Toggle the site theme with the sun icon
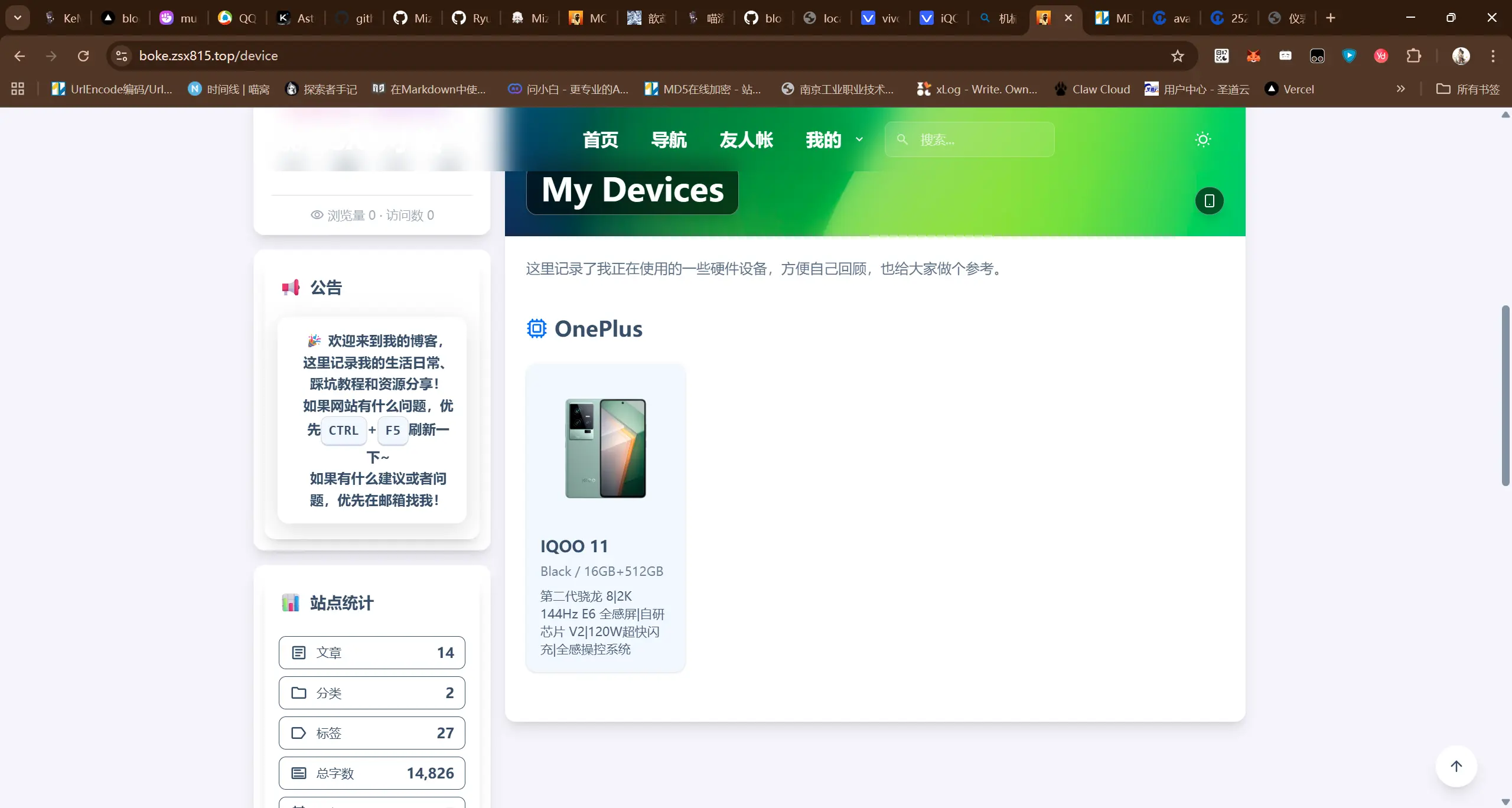 point(1203,139)
